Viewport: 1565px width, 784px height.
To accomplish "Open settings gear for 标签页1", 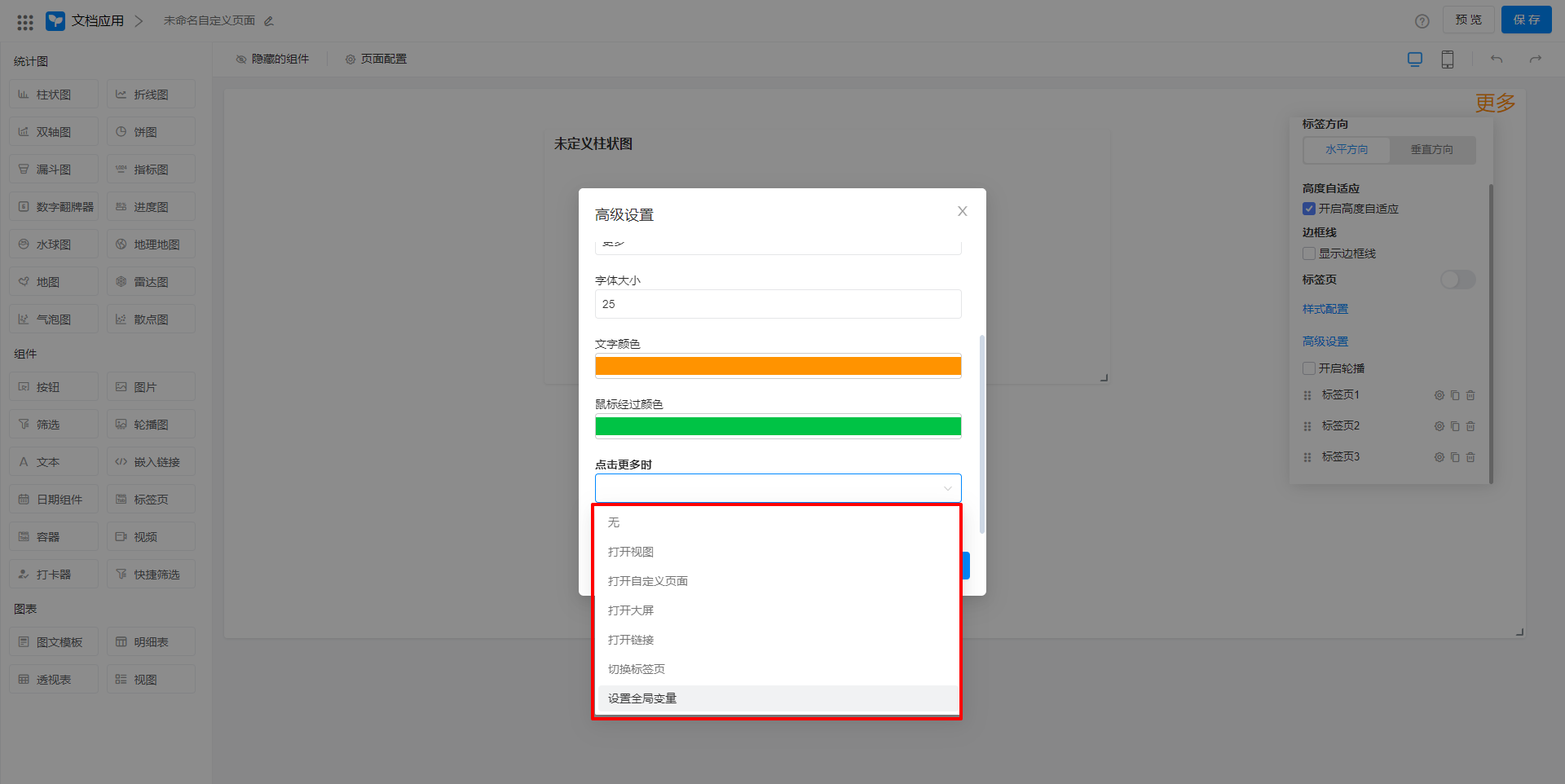I will 1439,395.
